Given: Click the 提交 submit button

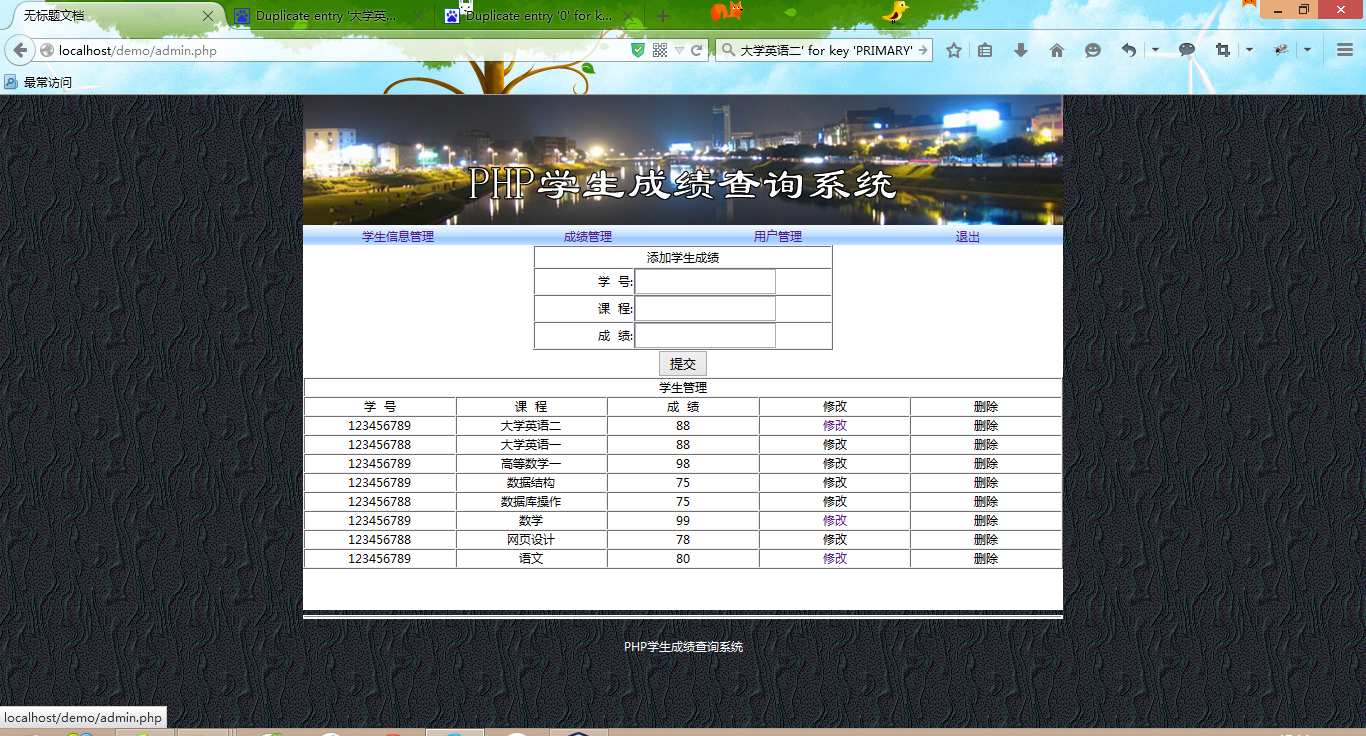Looking at the screenshot, I should pos(683,363).
